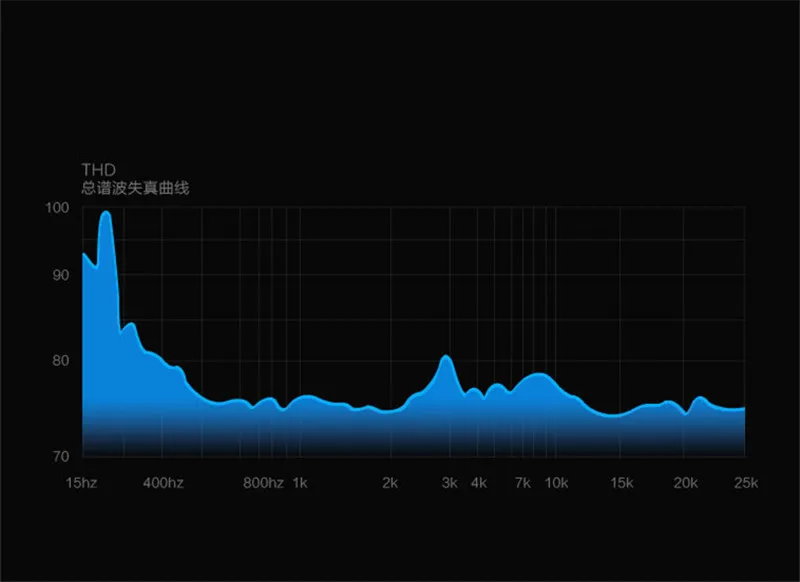Click the 15hz frequency label

[x=82, y=483]
